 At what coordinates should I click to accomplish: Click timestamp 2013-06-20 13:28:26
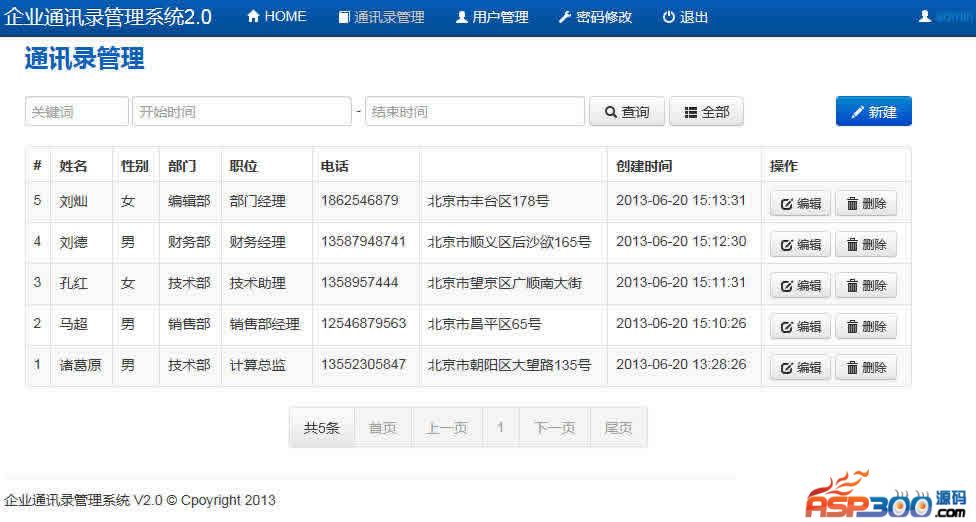(681, 365)
